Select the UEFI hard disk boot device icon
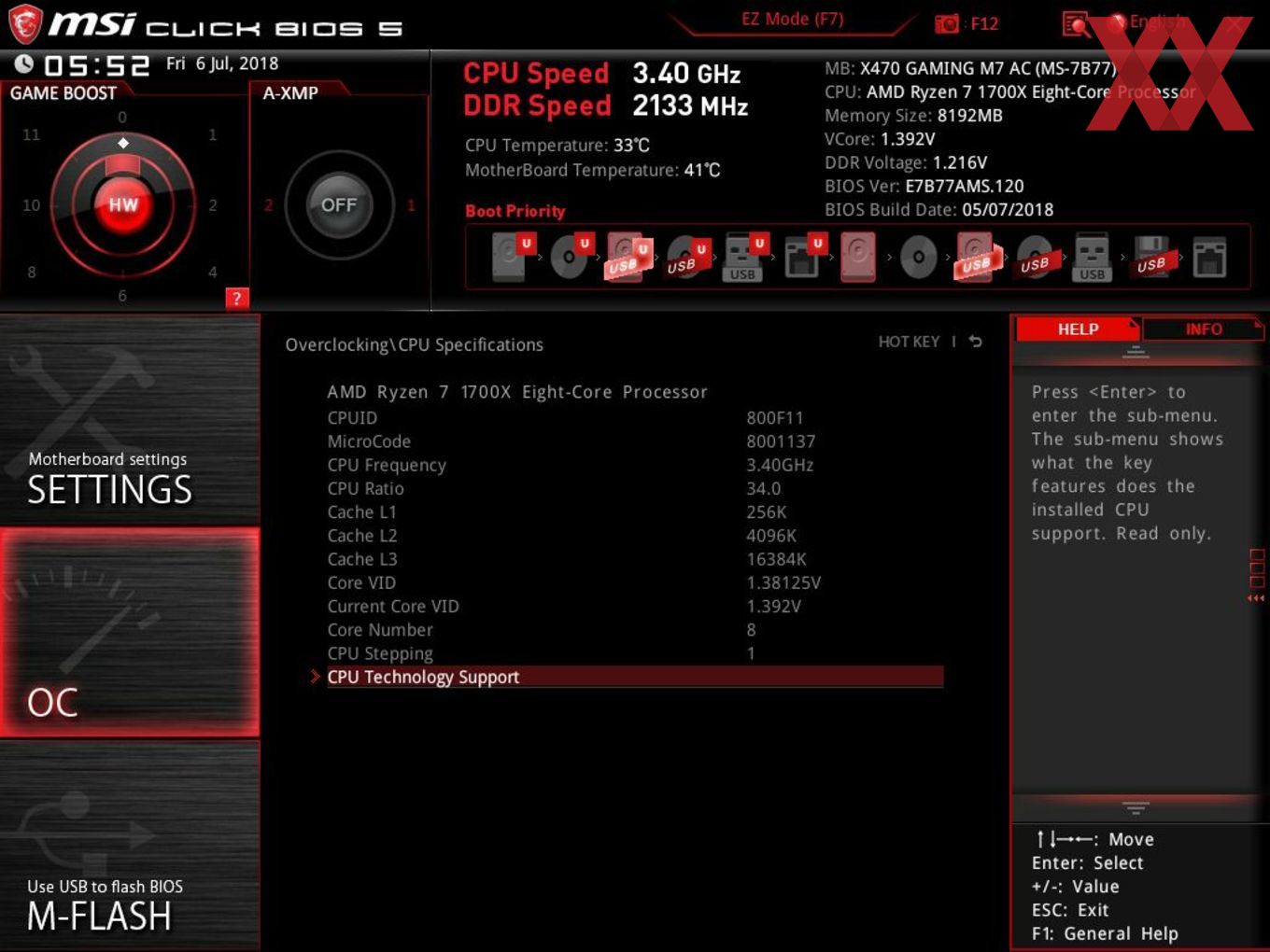1270x952 pixels. pos(512,257)
